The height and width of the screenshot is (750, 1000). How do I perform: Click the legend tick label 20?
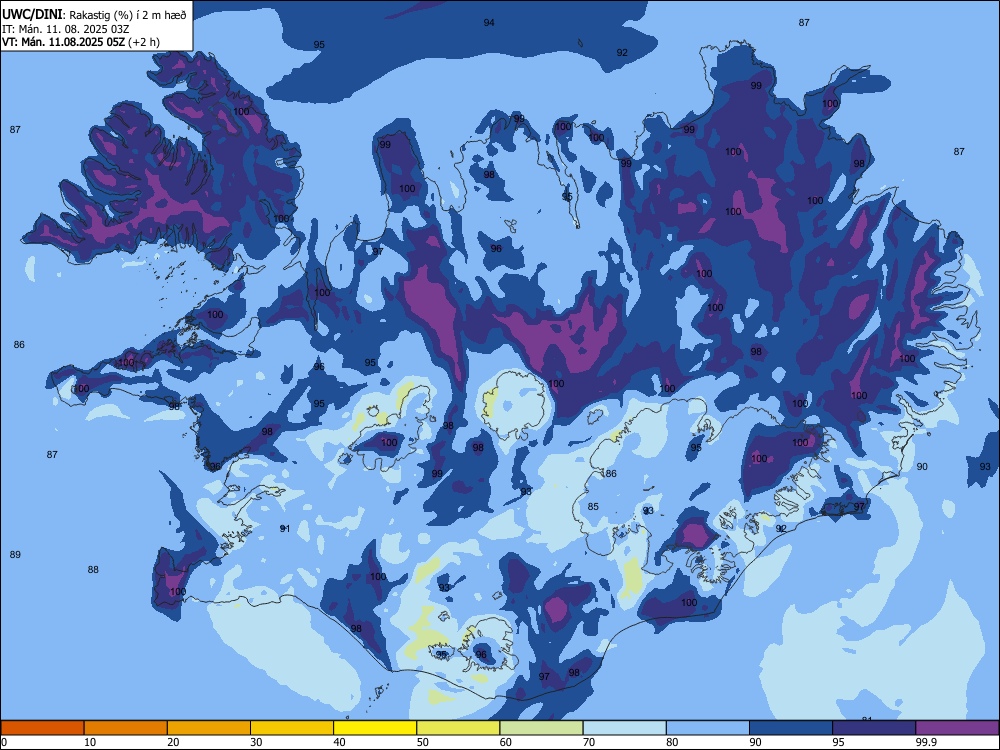pos(173,742)
